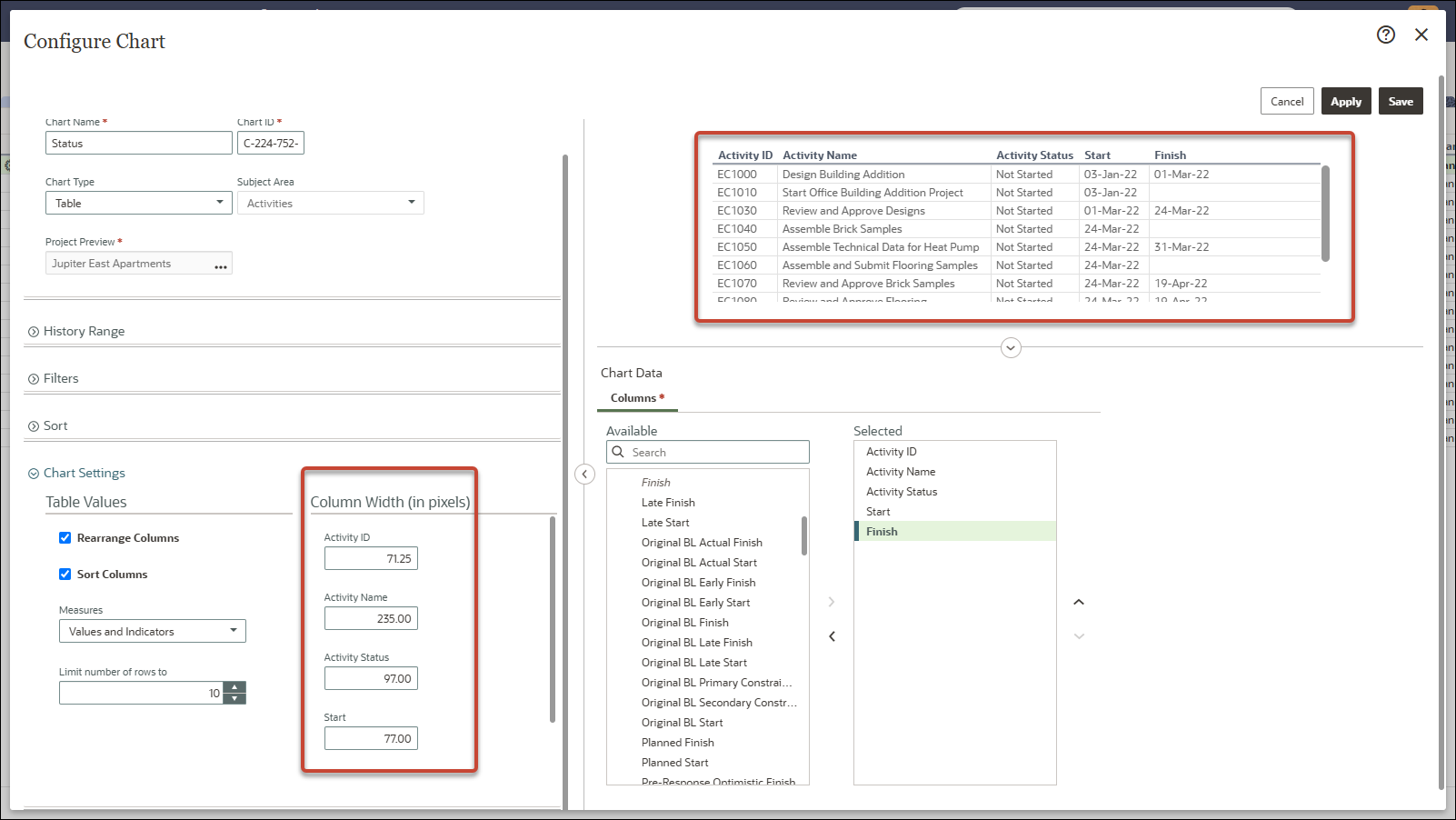Collapse the Chart Settings section
Screen dimensions: 1456x820
tap(77, 473)
